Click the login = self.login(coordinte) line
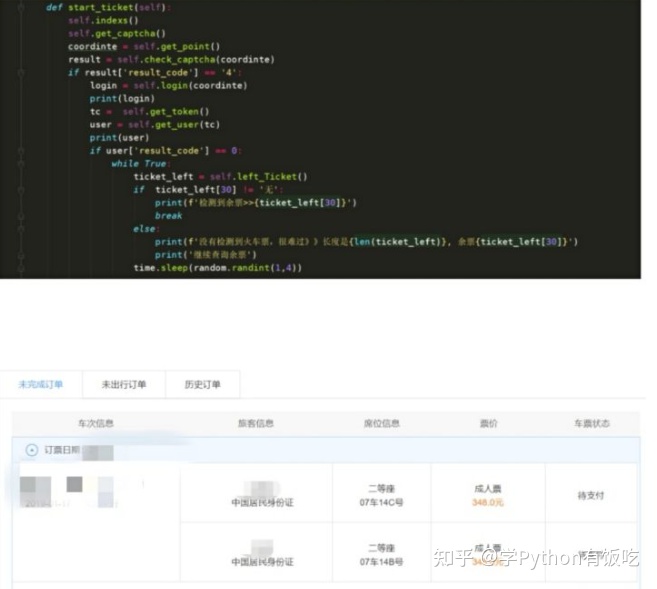 point(168,85)
